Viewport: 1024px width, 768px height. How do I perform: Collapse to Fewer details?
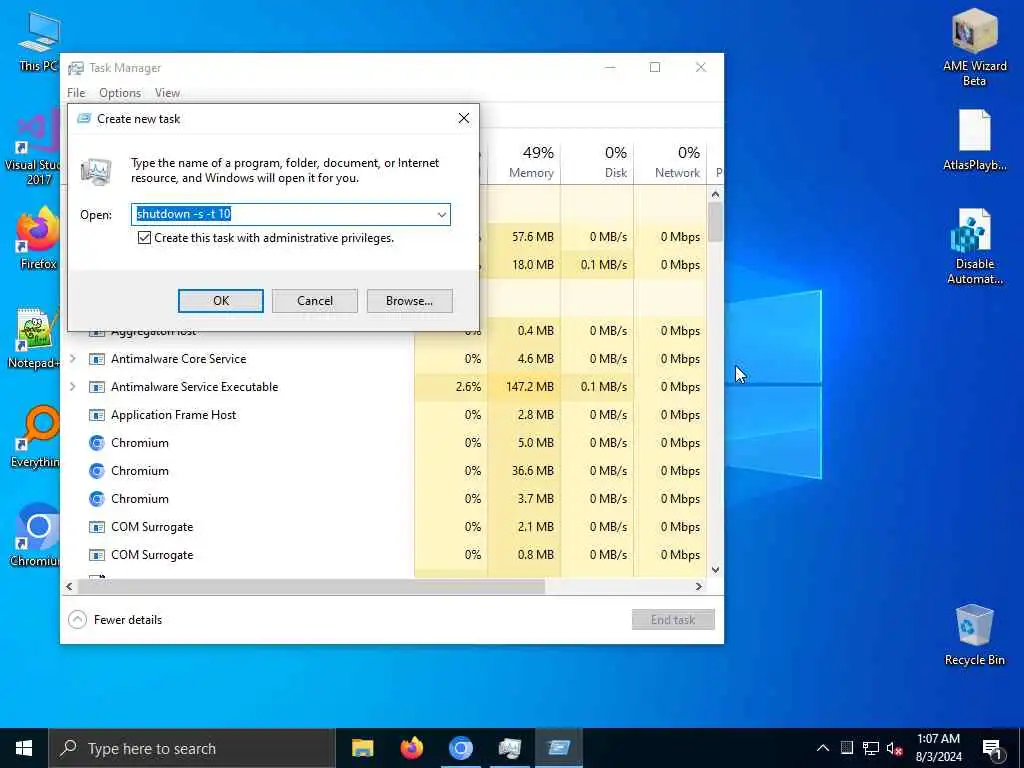click(115, 620)
